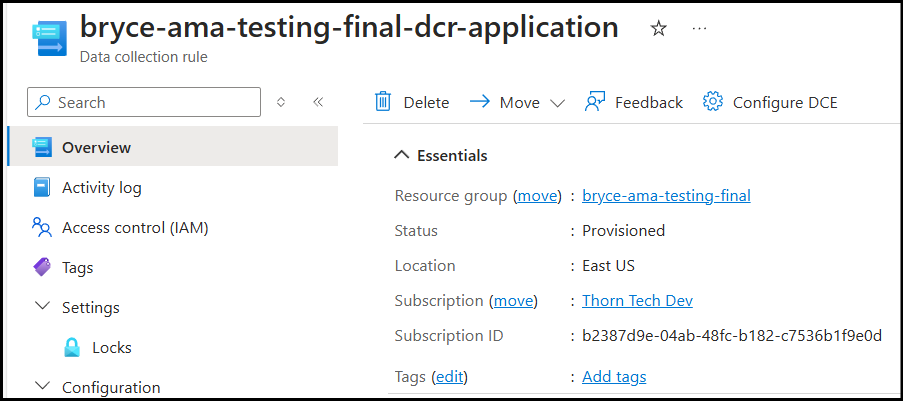Screen dimensions: 903x401
Task: Click the Tags icon in sidebar
Action: (42, 267)
